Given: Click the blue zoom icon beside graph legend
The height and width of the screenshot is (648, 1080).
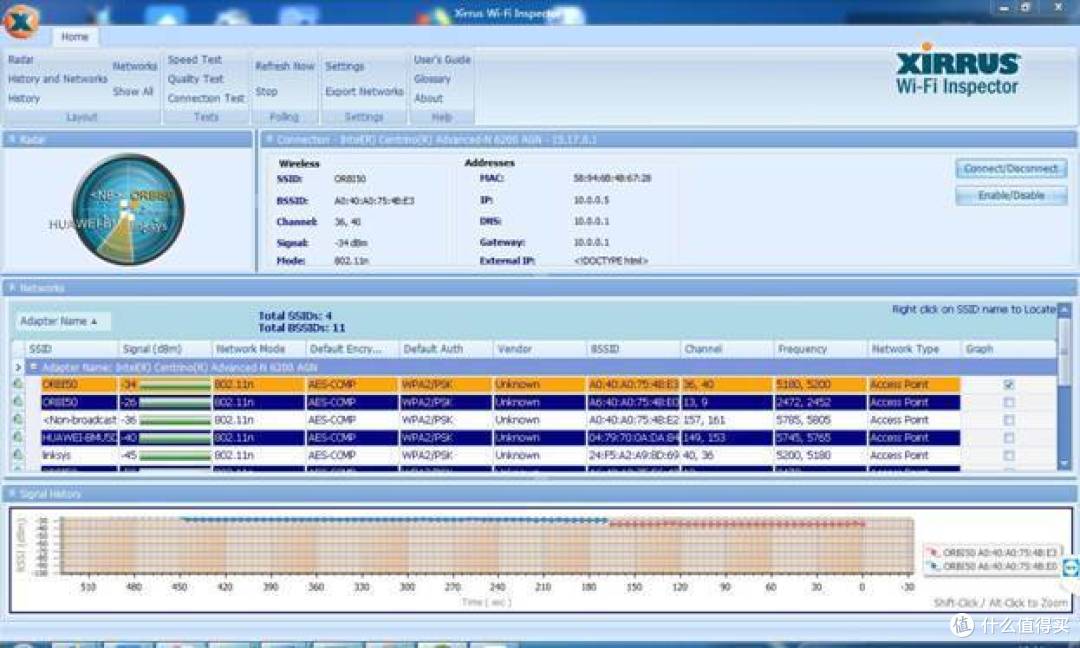Looking at the screenshot, I should pos(1070,567).
